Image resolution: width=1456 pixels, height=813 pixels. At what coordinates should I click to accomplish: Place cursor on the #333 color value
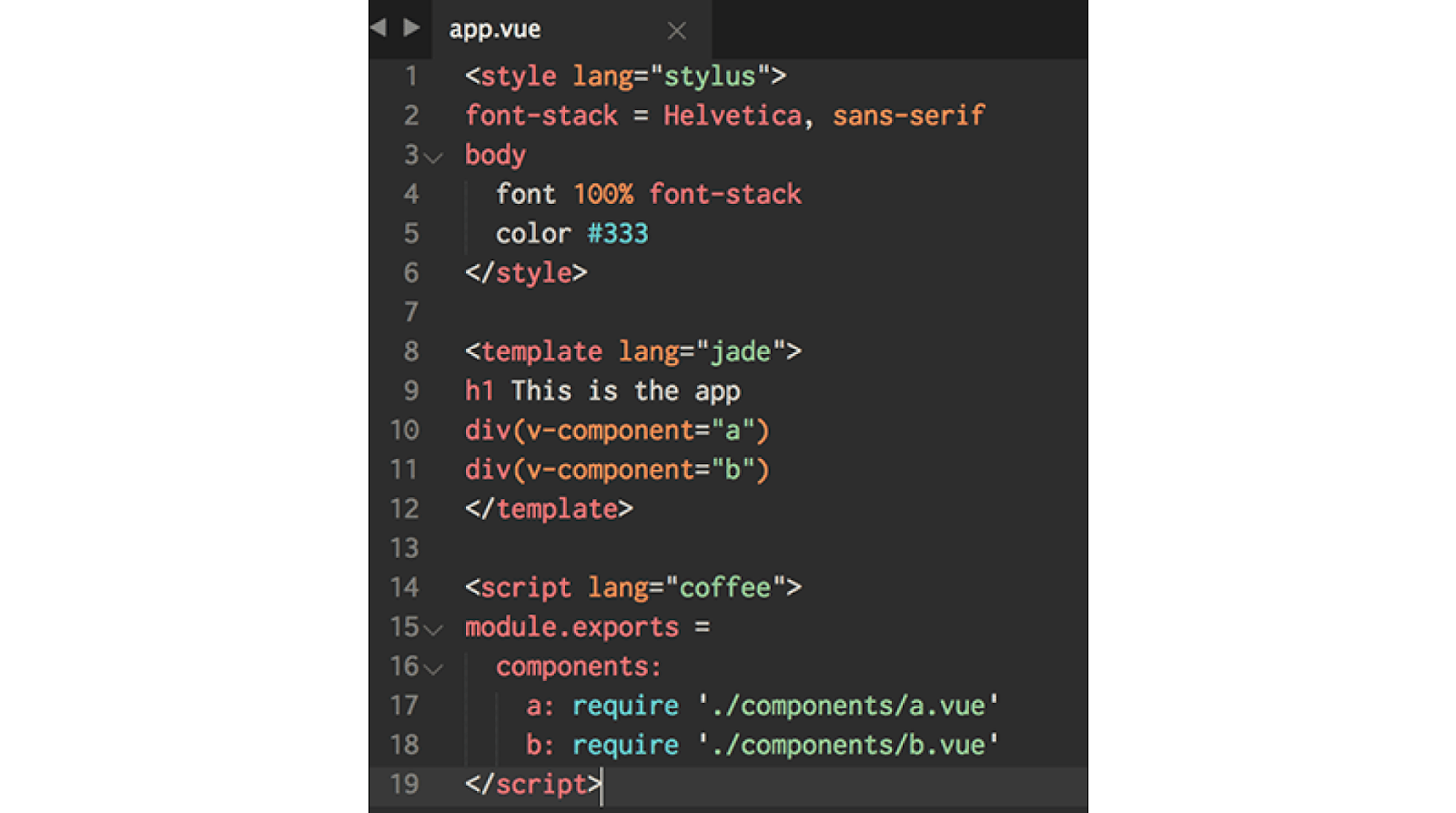point(618,234)
